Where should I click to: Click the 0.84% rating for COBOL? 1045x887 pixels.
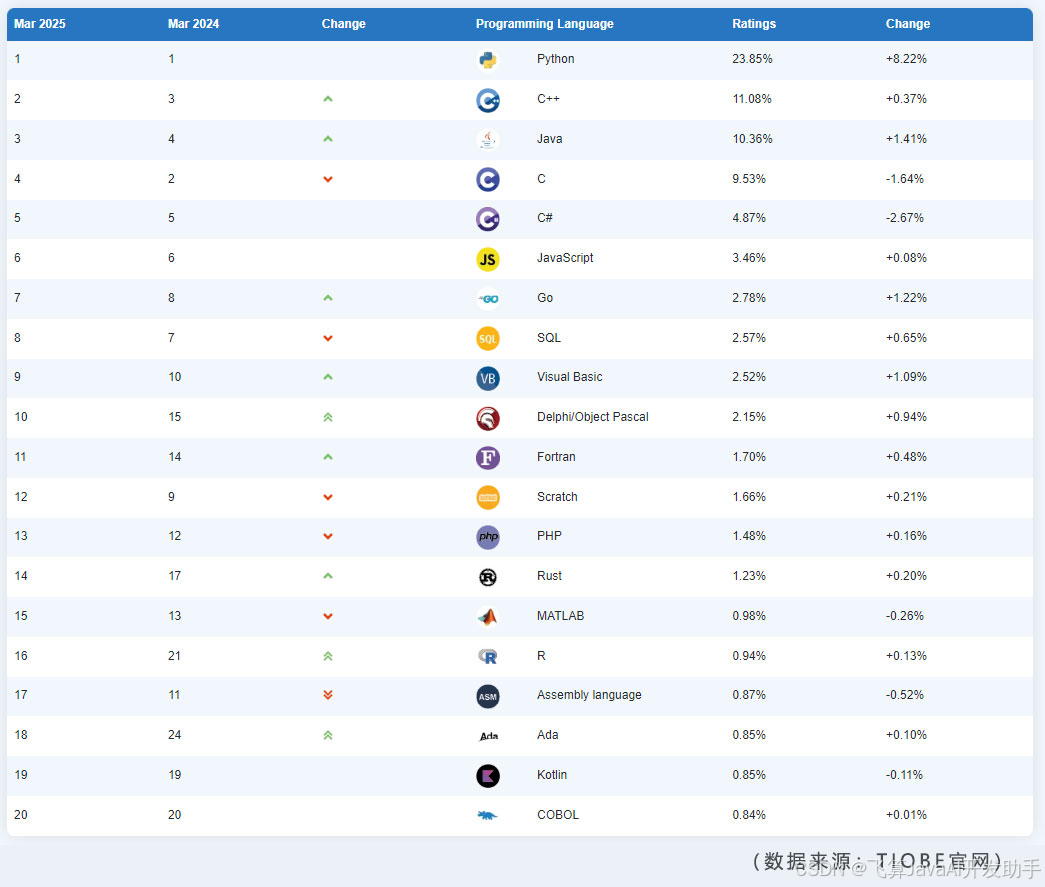point(748,814)
